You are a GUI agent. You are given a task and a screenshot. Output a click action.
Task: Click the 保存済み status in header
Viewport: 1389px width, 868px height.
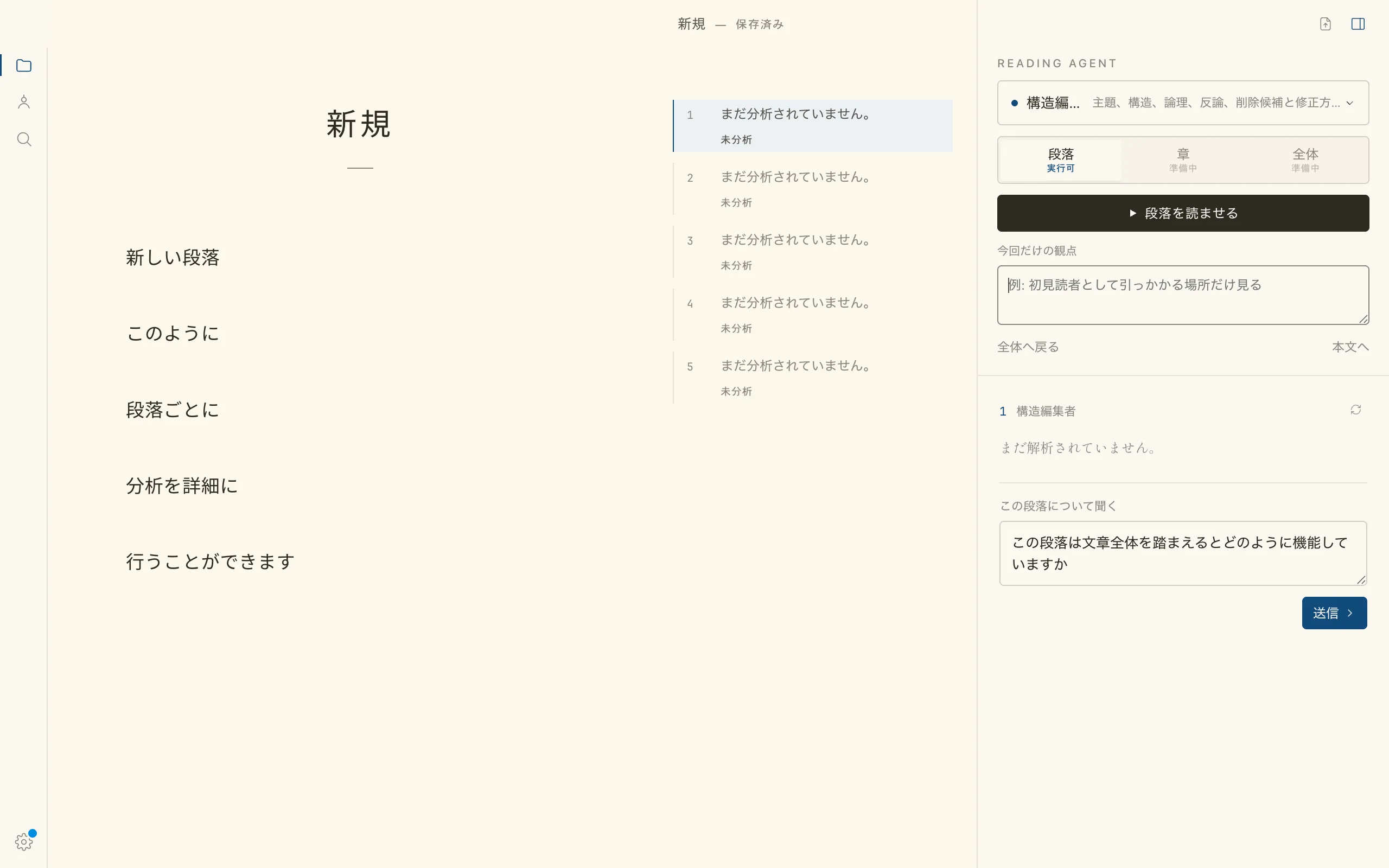760,24
